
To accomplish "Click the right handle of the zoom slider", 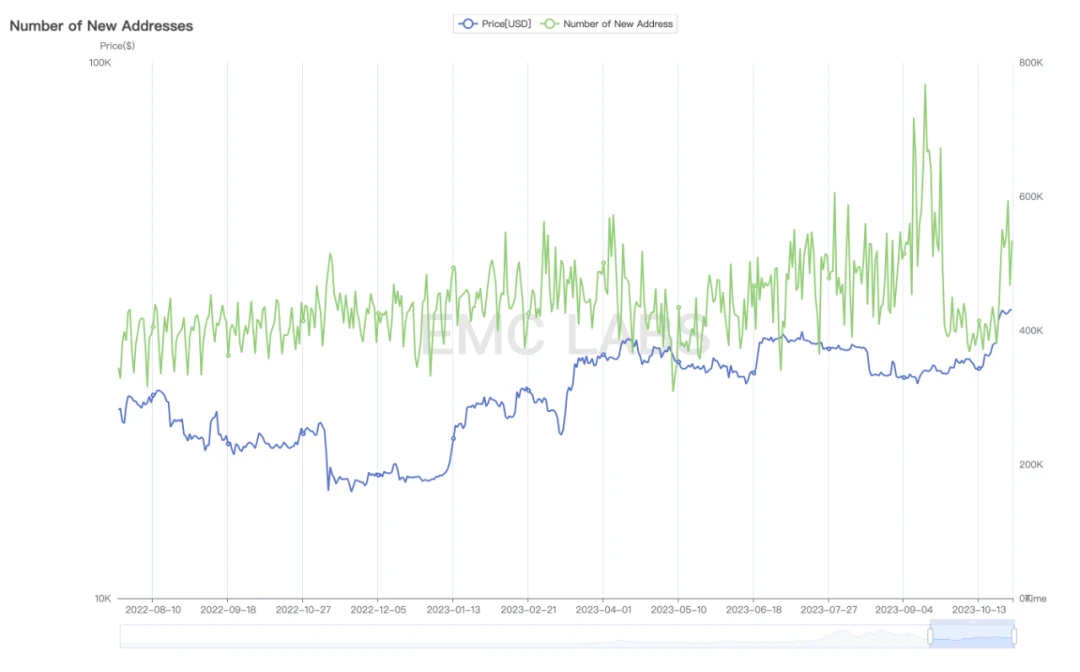I will [1014, 636].
